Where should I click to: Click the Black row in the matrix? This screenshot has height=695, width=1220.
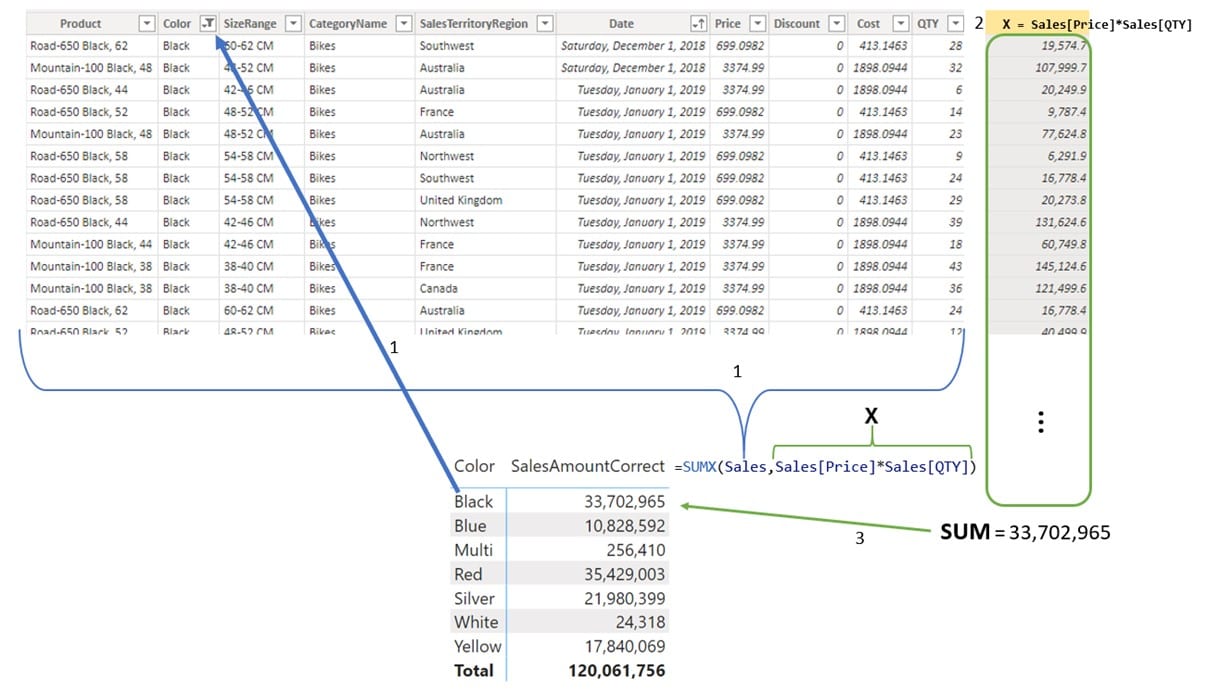click(x=560, y=501)
